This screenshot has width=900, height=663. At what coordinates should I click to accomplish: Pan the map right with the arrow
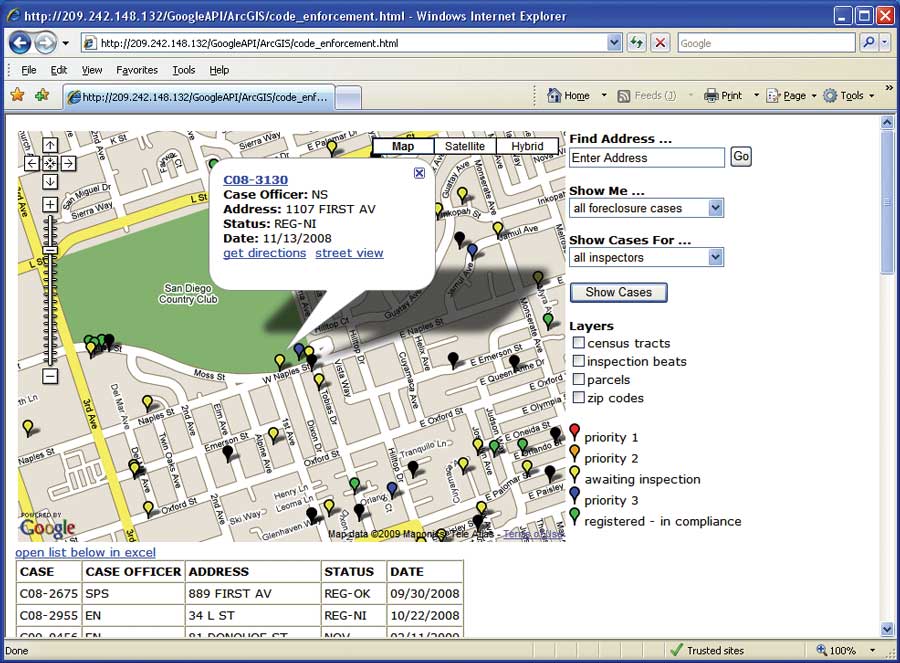[68, 164]
